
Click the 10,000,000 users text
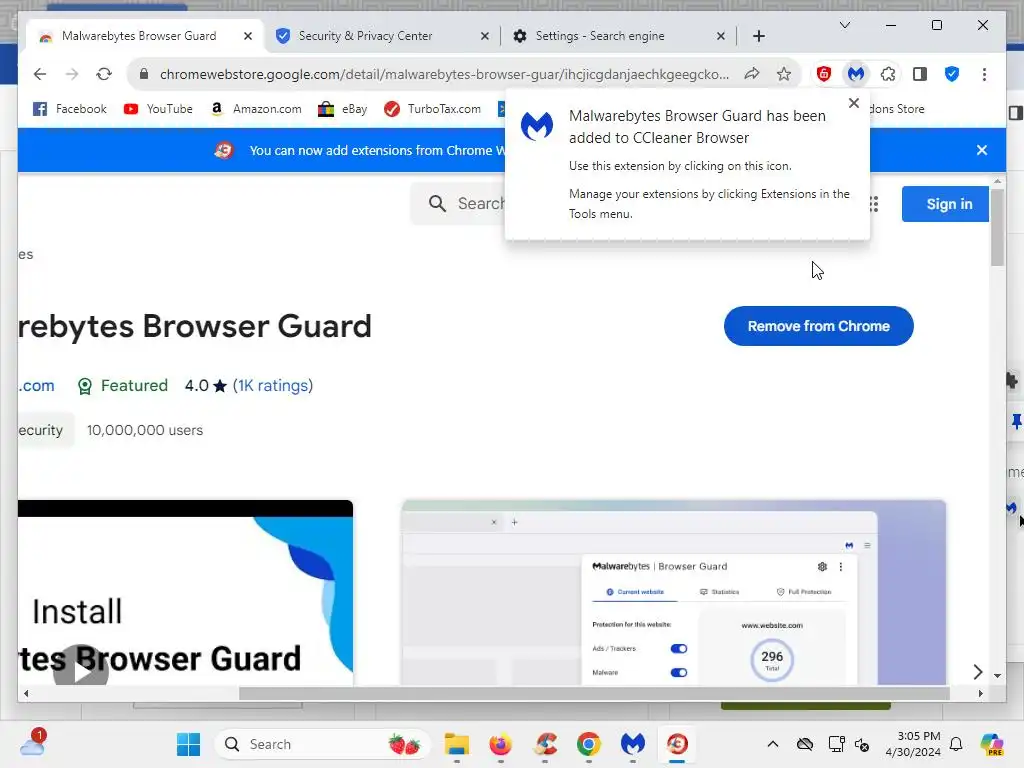[x=145, y=430]
